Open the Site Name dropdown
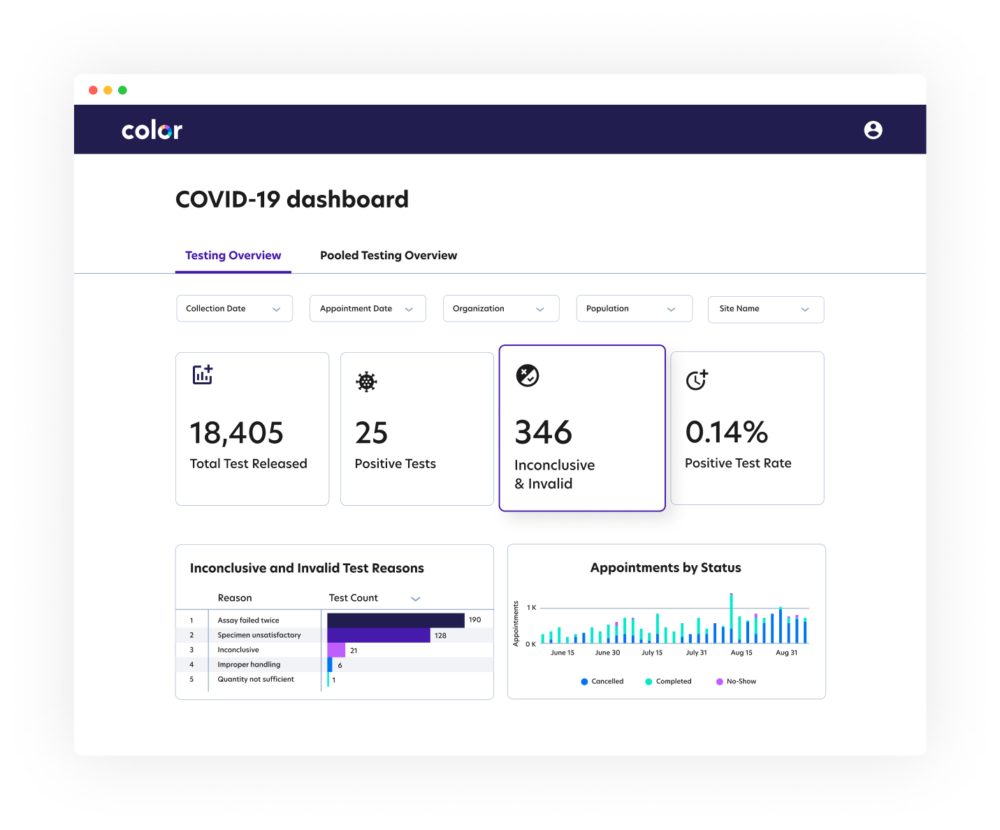The width and height of the screenshot is (1000, 830). 765,309
